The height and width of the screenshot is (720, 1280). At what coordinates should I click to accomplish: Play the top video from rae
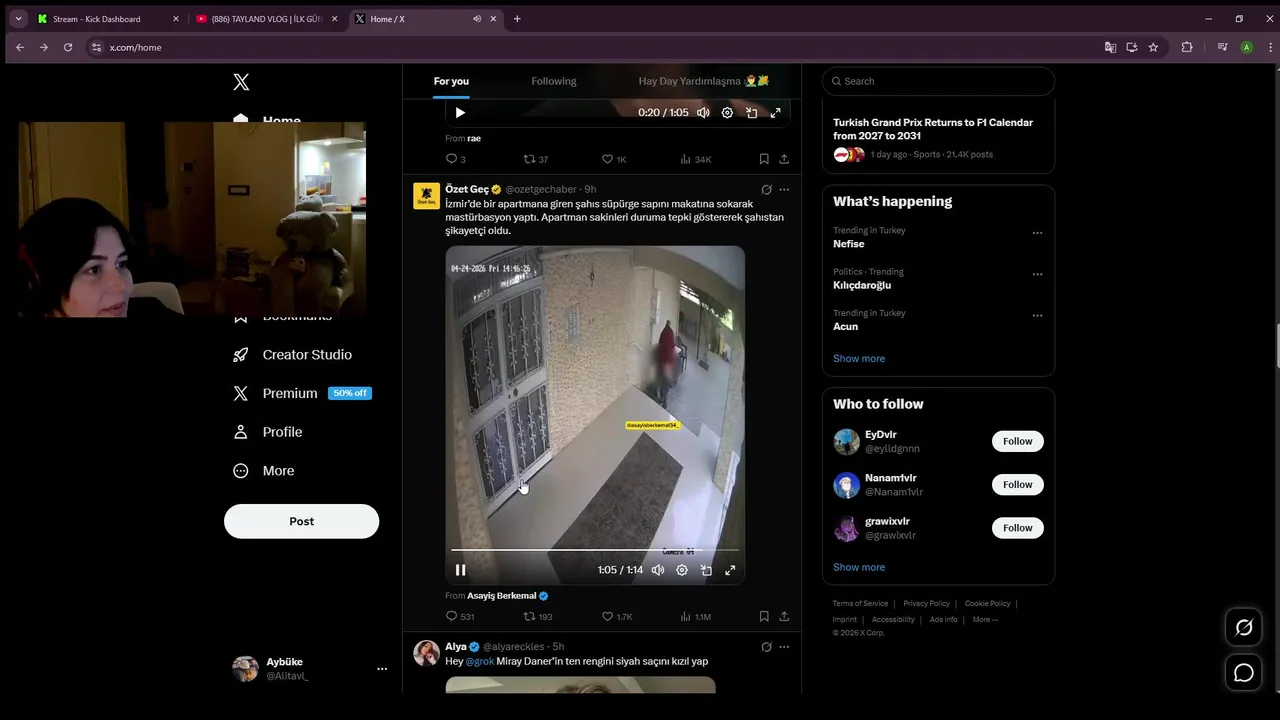pos(460,113)
